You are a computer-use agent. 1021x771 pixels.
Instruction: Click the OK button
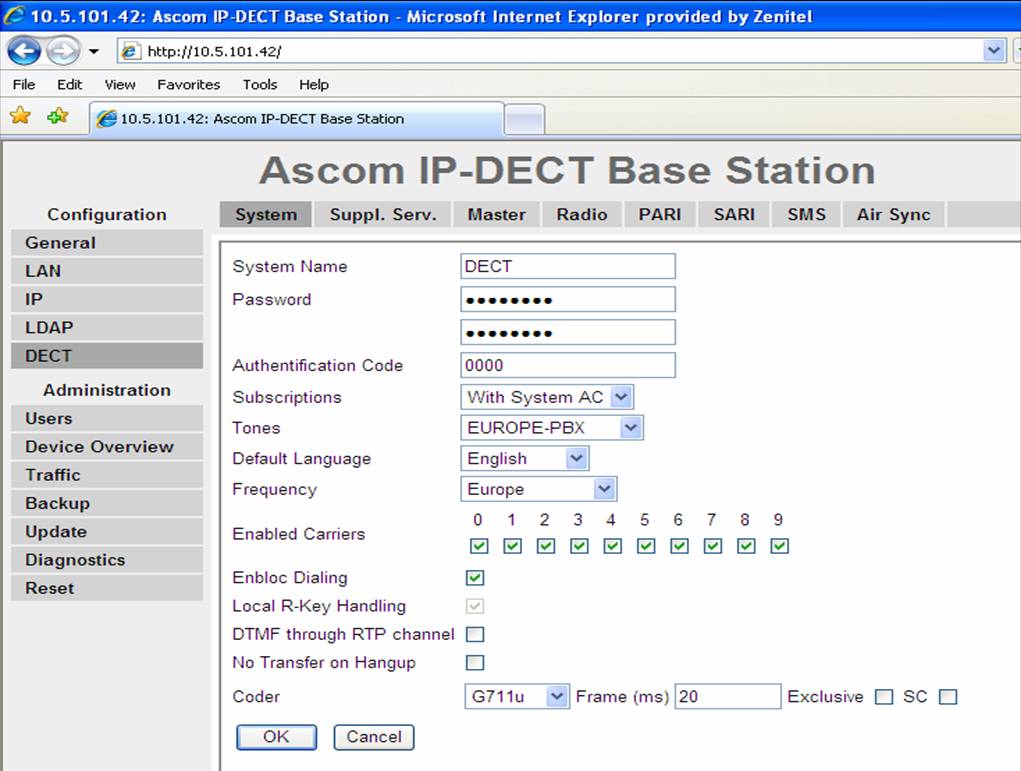[276, 737]
